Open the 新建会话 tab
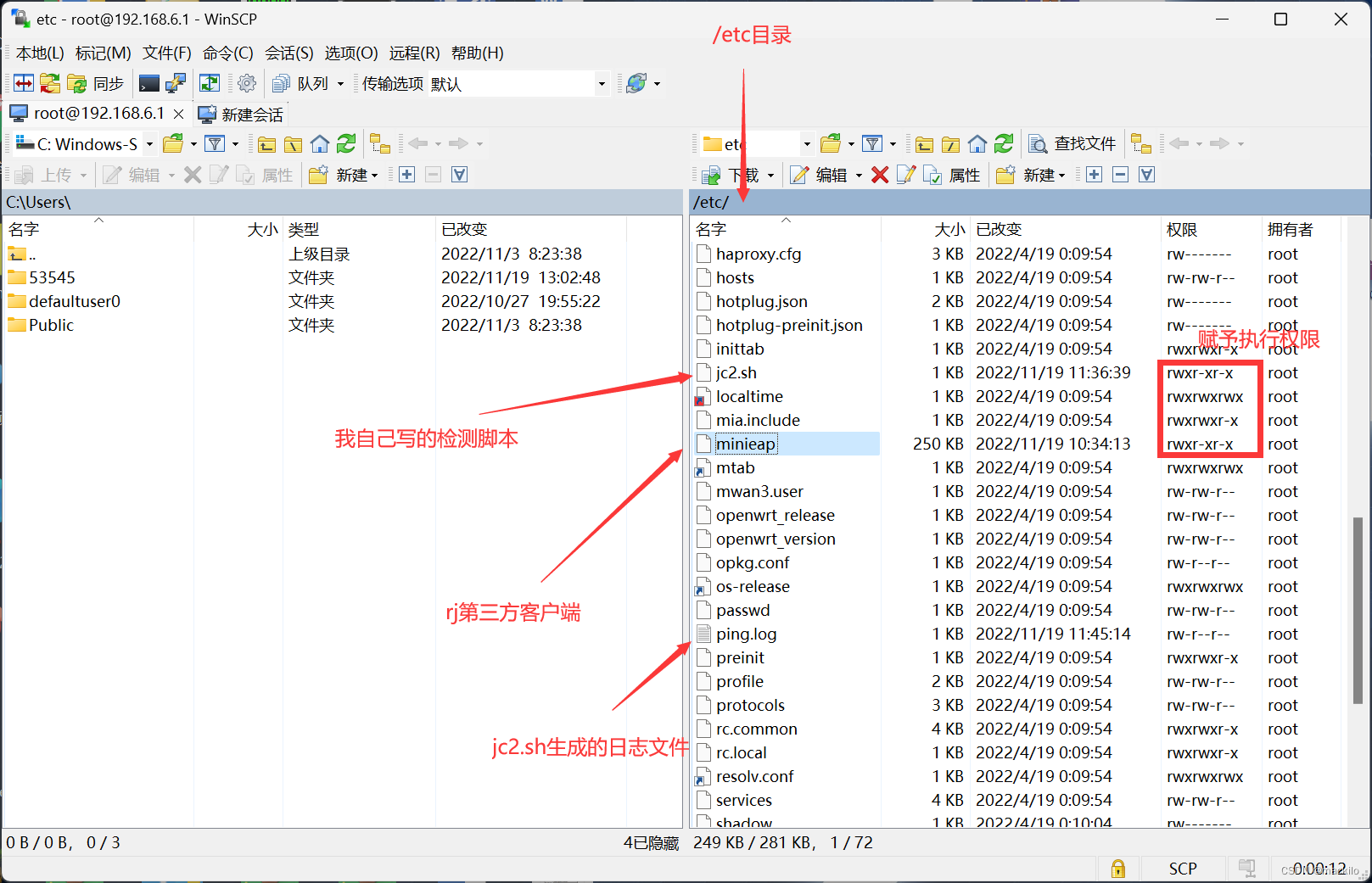 (x=241, y=115)
